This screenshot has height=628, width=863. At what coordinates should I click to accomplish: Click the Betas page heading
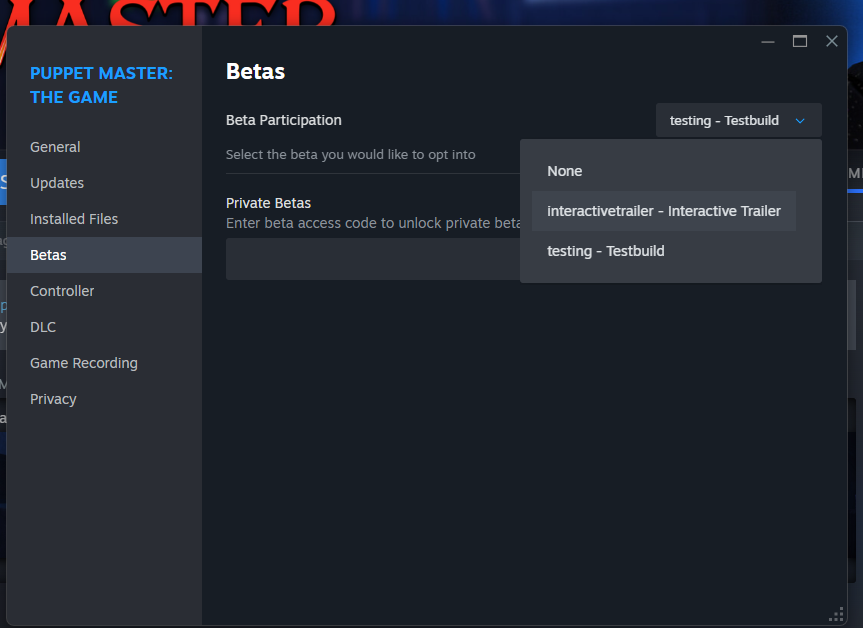coord(255,72)
